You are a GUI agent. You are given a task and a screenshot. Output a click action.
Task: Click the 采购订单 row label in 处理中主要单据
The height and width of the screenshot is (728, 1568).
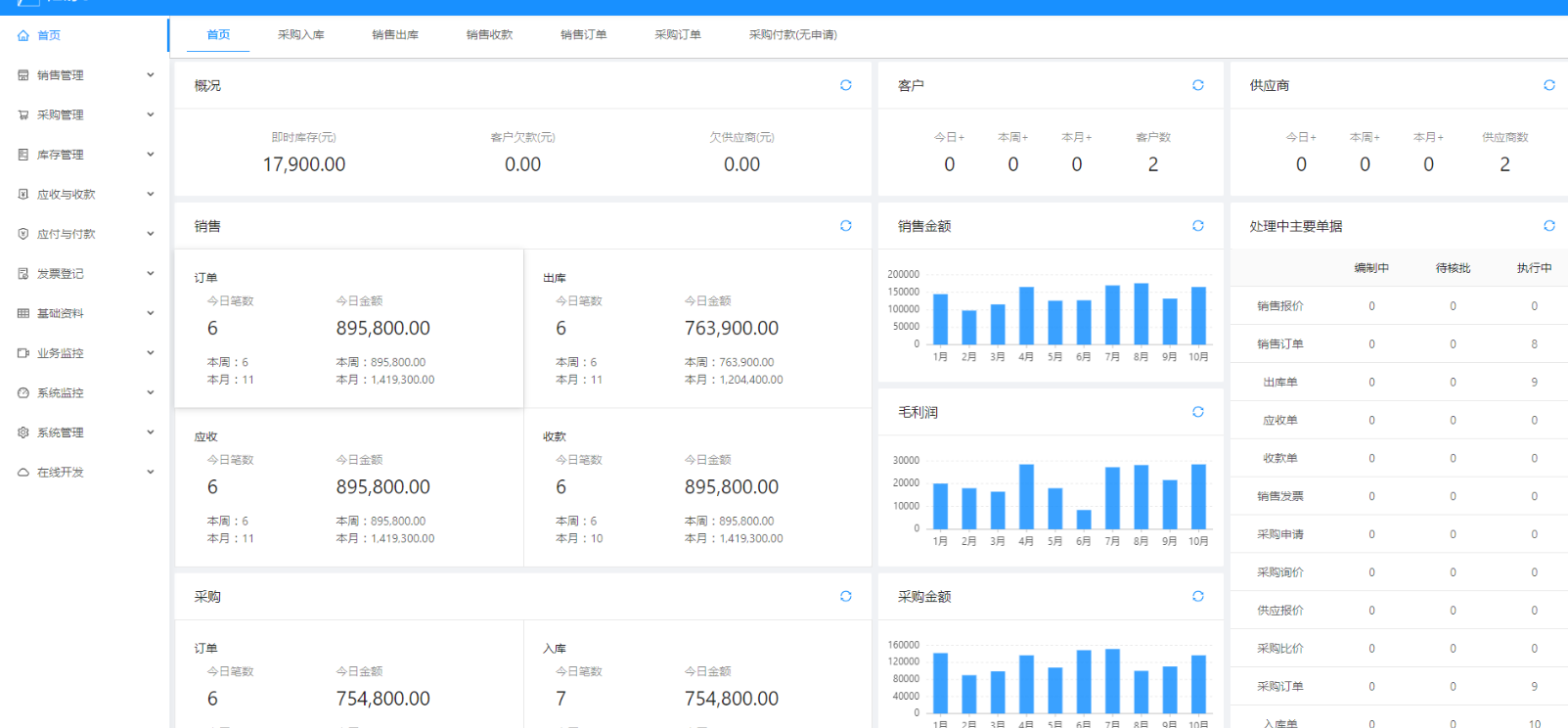point(1280,686)
